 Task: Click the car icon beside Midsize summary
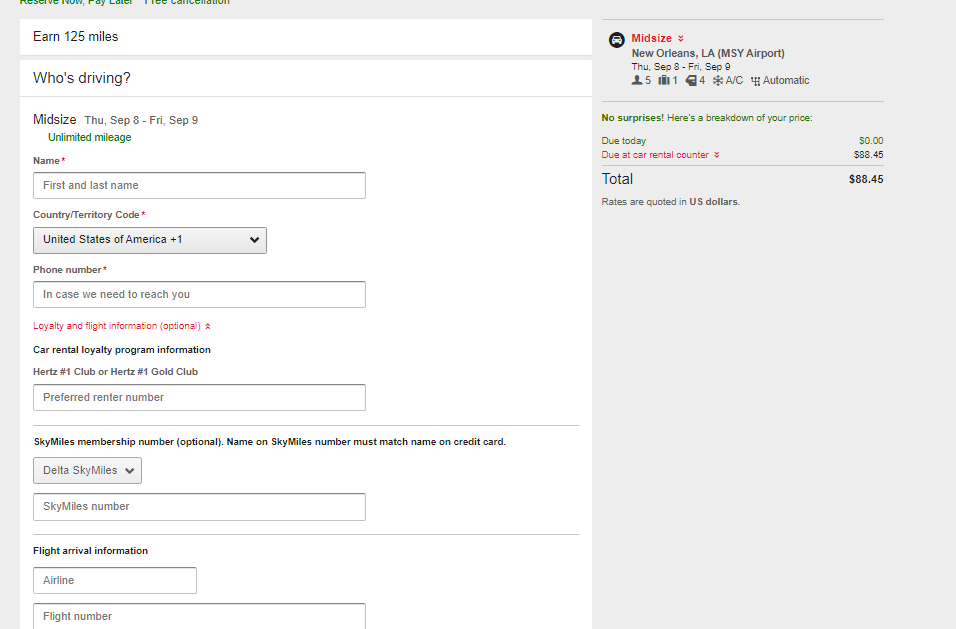coord(616,40)
